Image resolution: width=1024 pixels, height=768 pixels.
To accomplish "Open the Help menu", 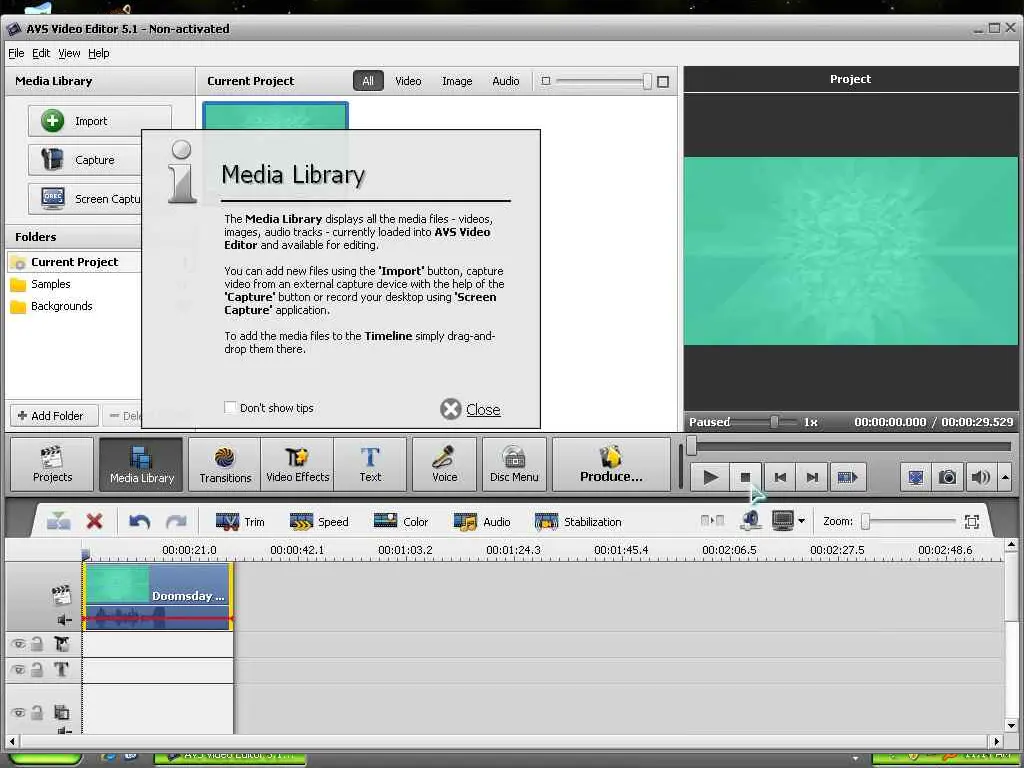I will (99, 53).
